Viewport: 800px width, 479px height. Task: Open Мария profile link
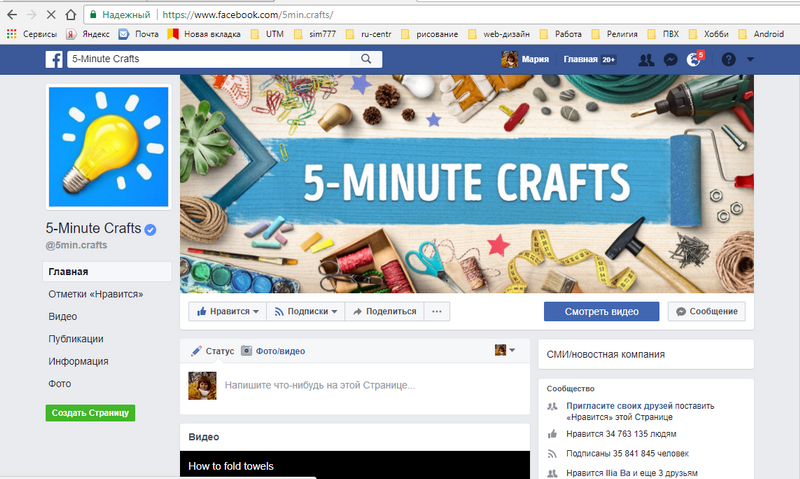tap(525, 59)
